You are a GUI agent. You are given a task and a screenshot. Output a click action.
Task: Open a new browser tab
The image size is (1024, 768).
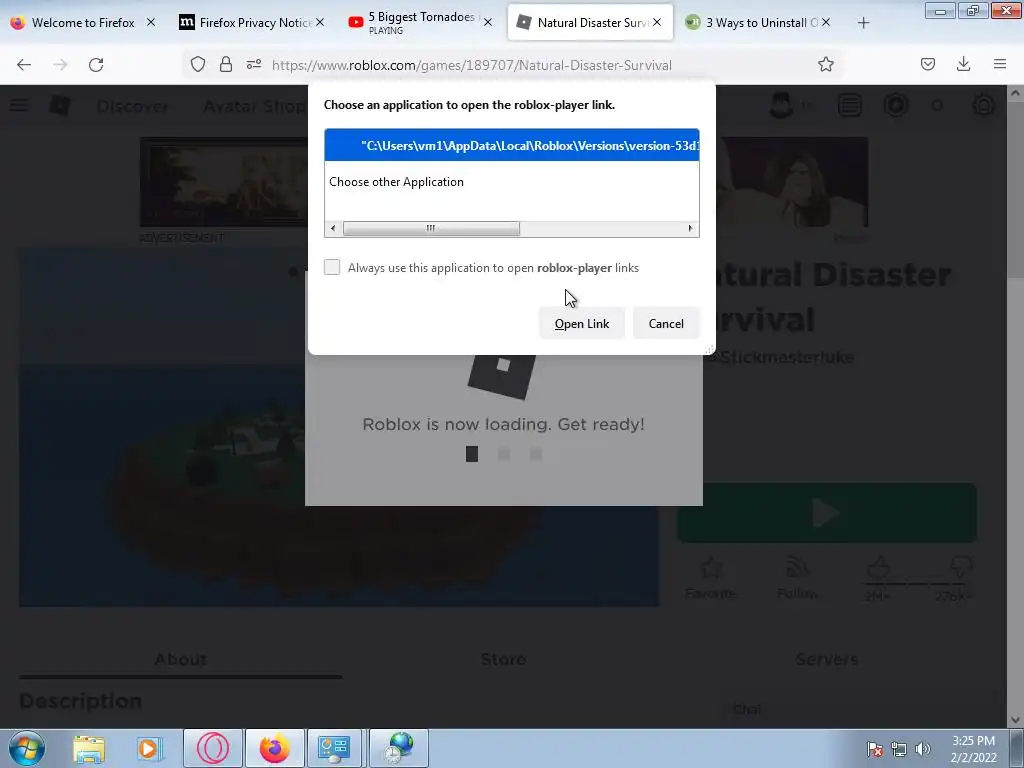coord(863,23)
